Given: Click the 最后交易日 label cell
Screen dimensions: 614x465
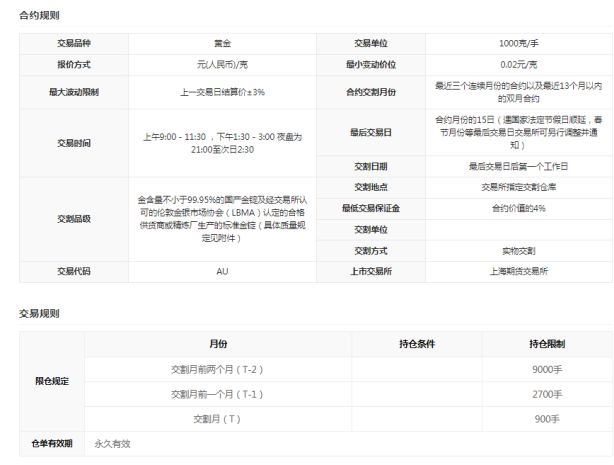Looking at the screenshot, I should 370,132.
